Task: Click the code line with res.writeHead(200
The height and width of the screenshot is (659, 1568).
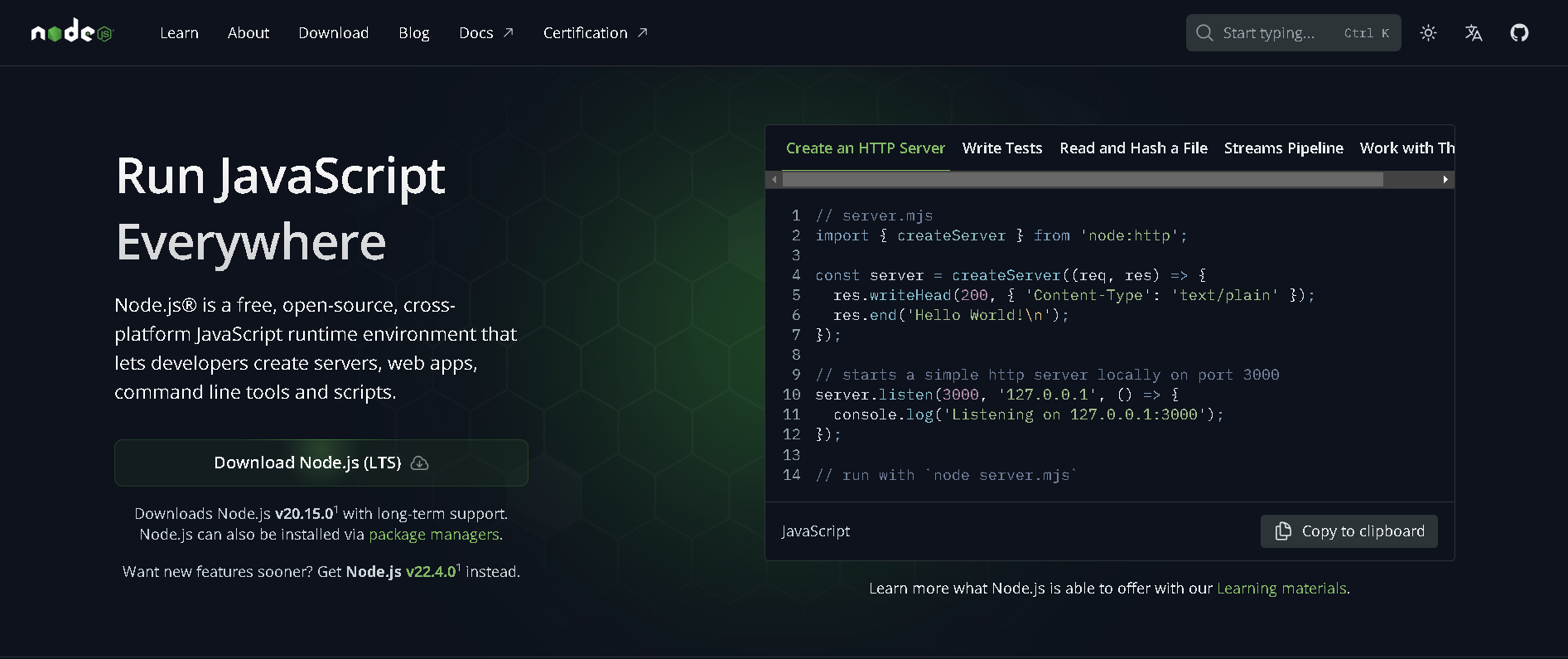Action: [x=1074, y=295]
